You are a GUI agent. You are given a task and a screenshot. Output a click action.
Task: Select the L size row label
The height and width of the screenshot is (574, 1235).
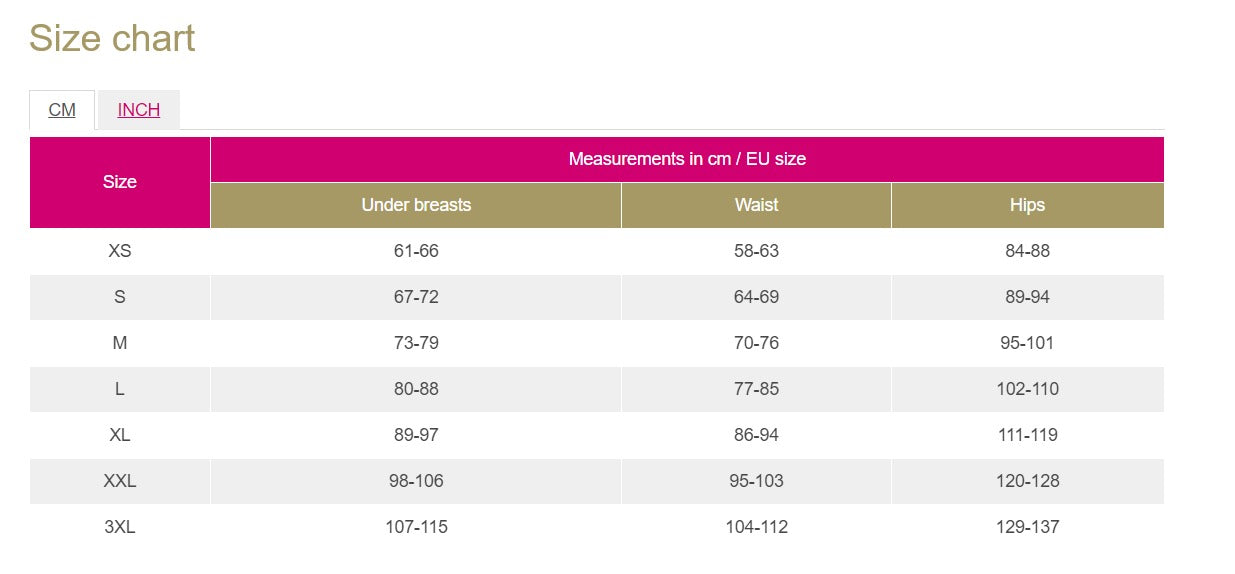click(120, 389)
